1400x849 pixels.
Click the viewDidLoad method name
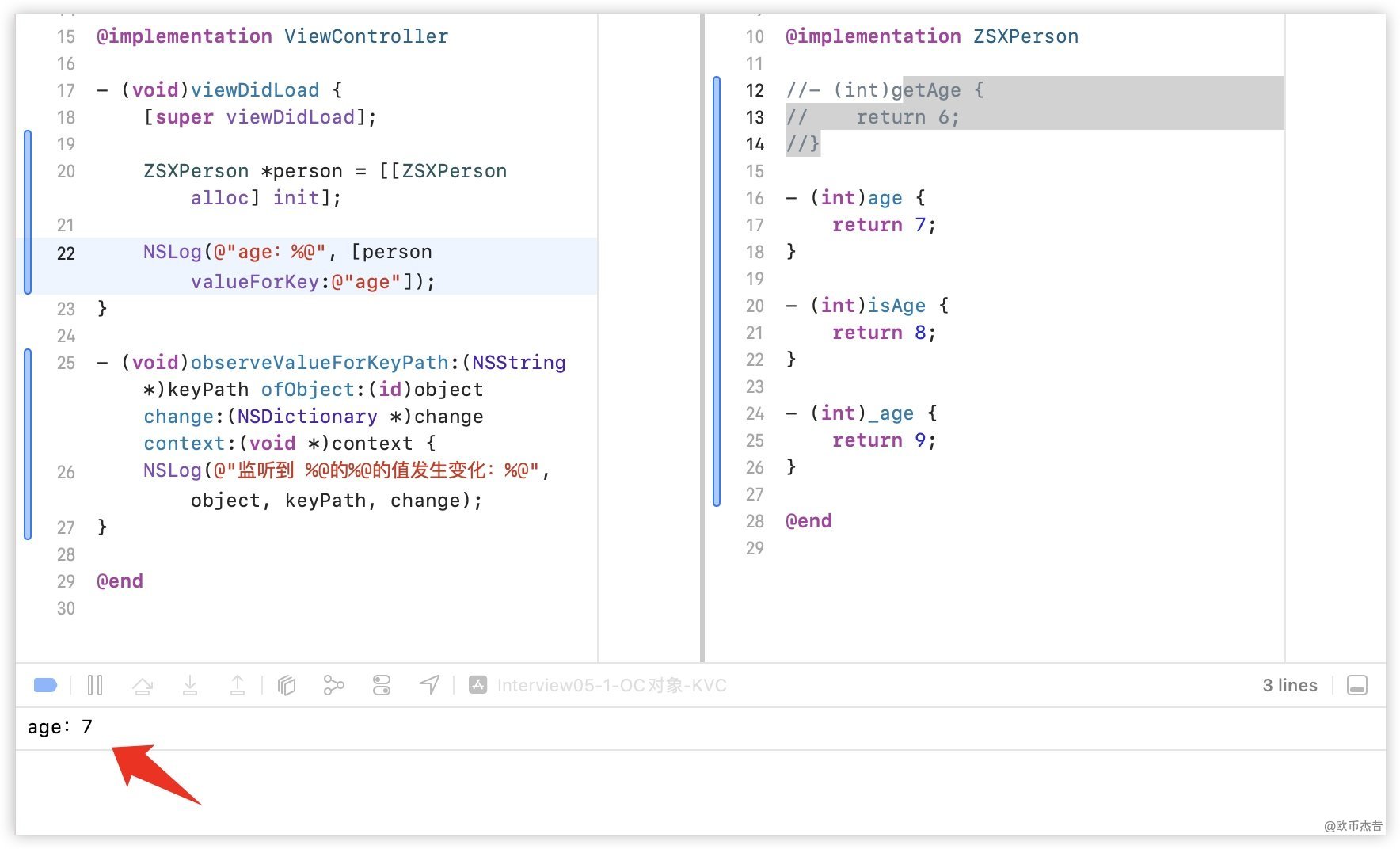coord(254,90)
